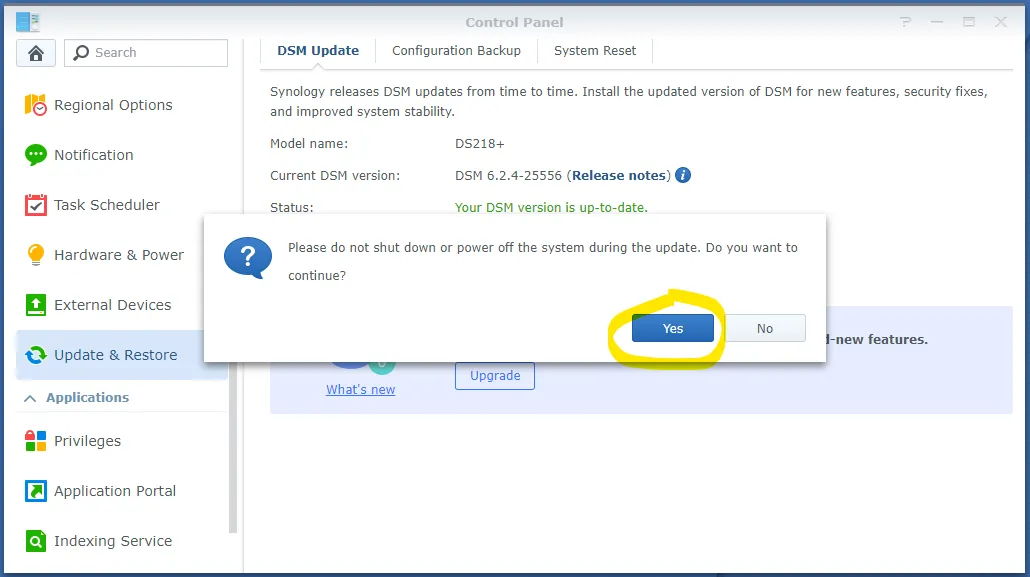1030x577 pixels.
Task: Click the Privileges colored squares icon
Action: [35, 441]
